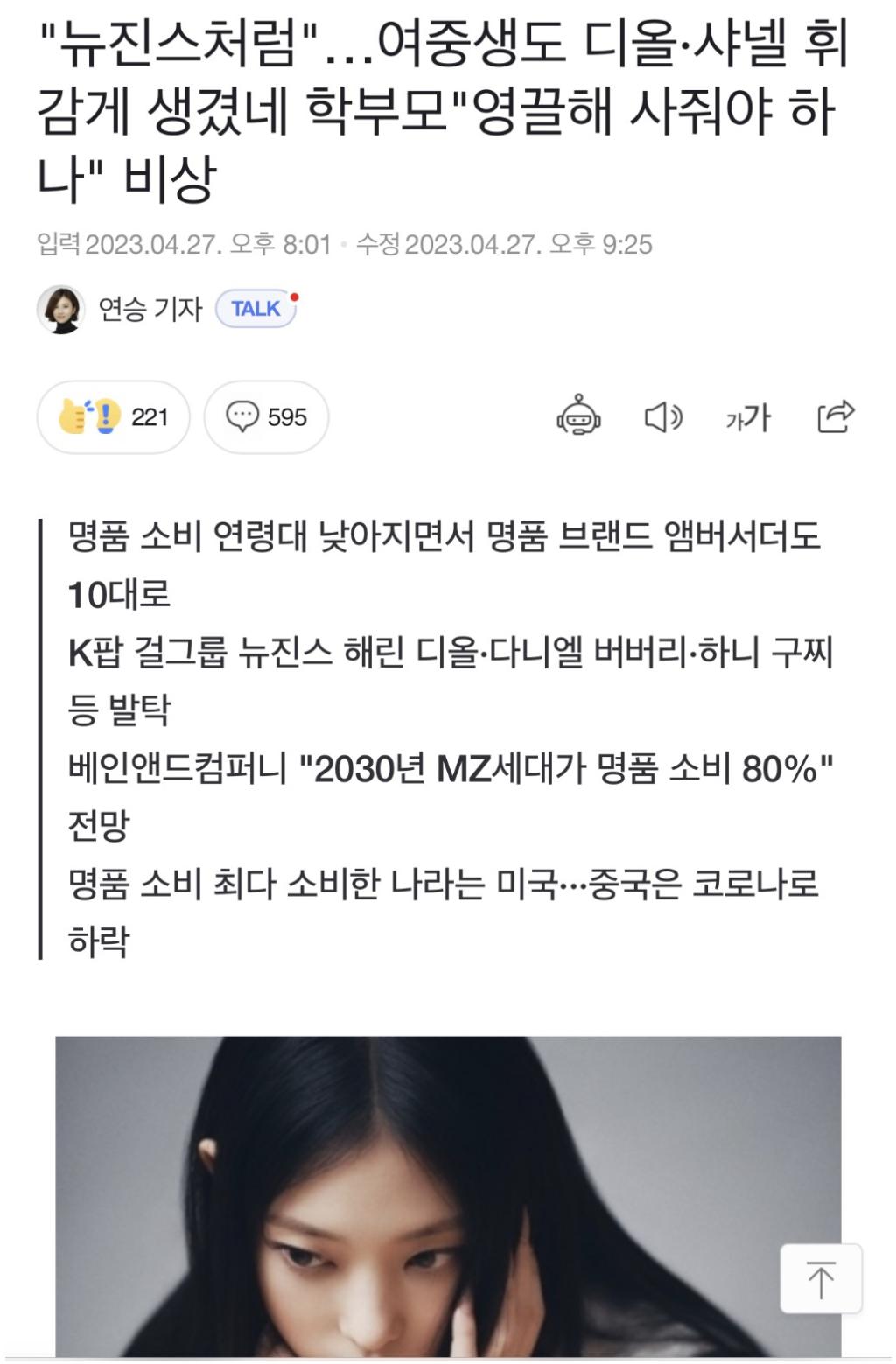
Task: Tap summary line about 베인앤드컴퍼니 2030년 MZ세대
Action: coord(451,796)
